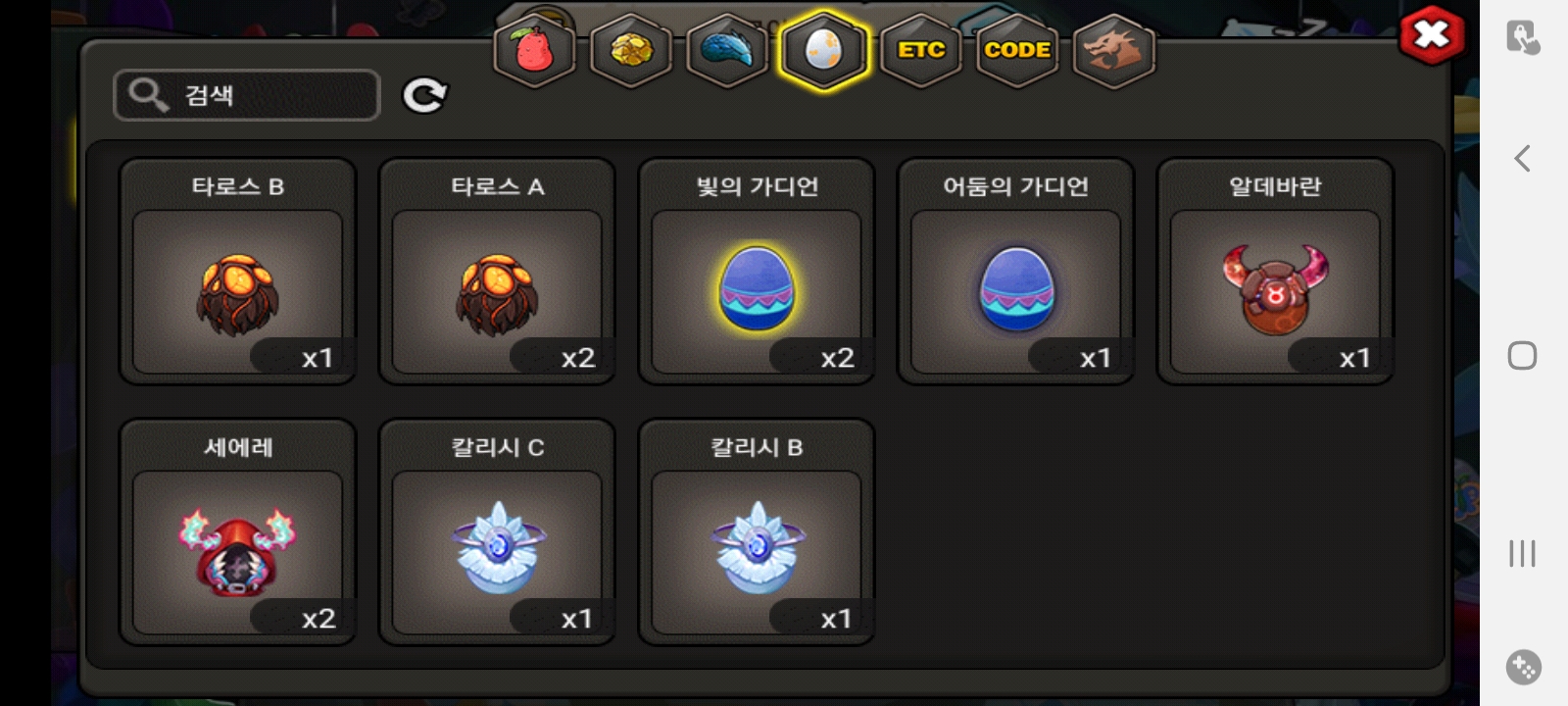Focus the 검색 search field
This screenshot has width=1568, height=706.
247,95
